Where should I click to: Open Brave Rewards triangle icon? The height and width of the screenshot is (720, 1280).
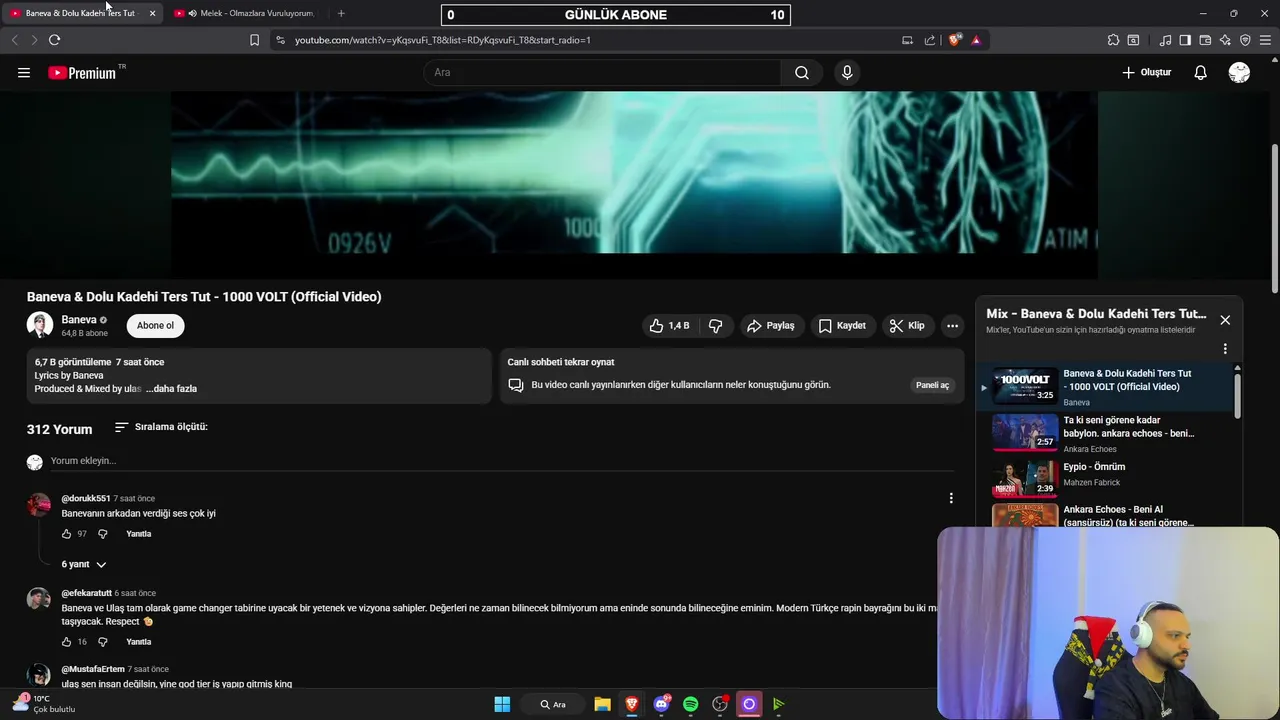pyautogui.click(x=976, y=40)
